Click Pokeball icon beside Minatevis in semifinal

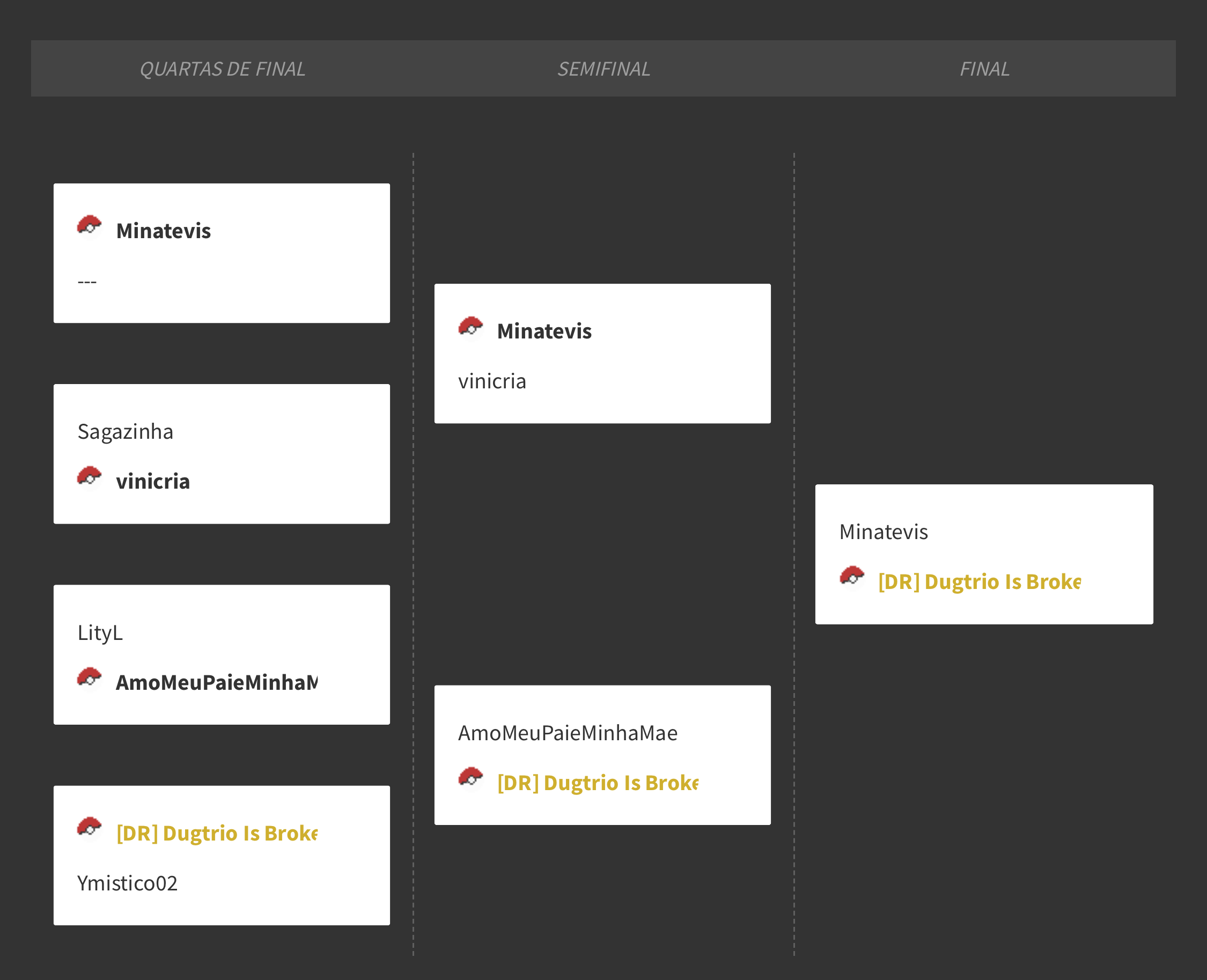(x=470, y=327)
